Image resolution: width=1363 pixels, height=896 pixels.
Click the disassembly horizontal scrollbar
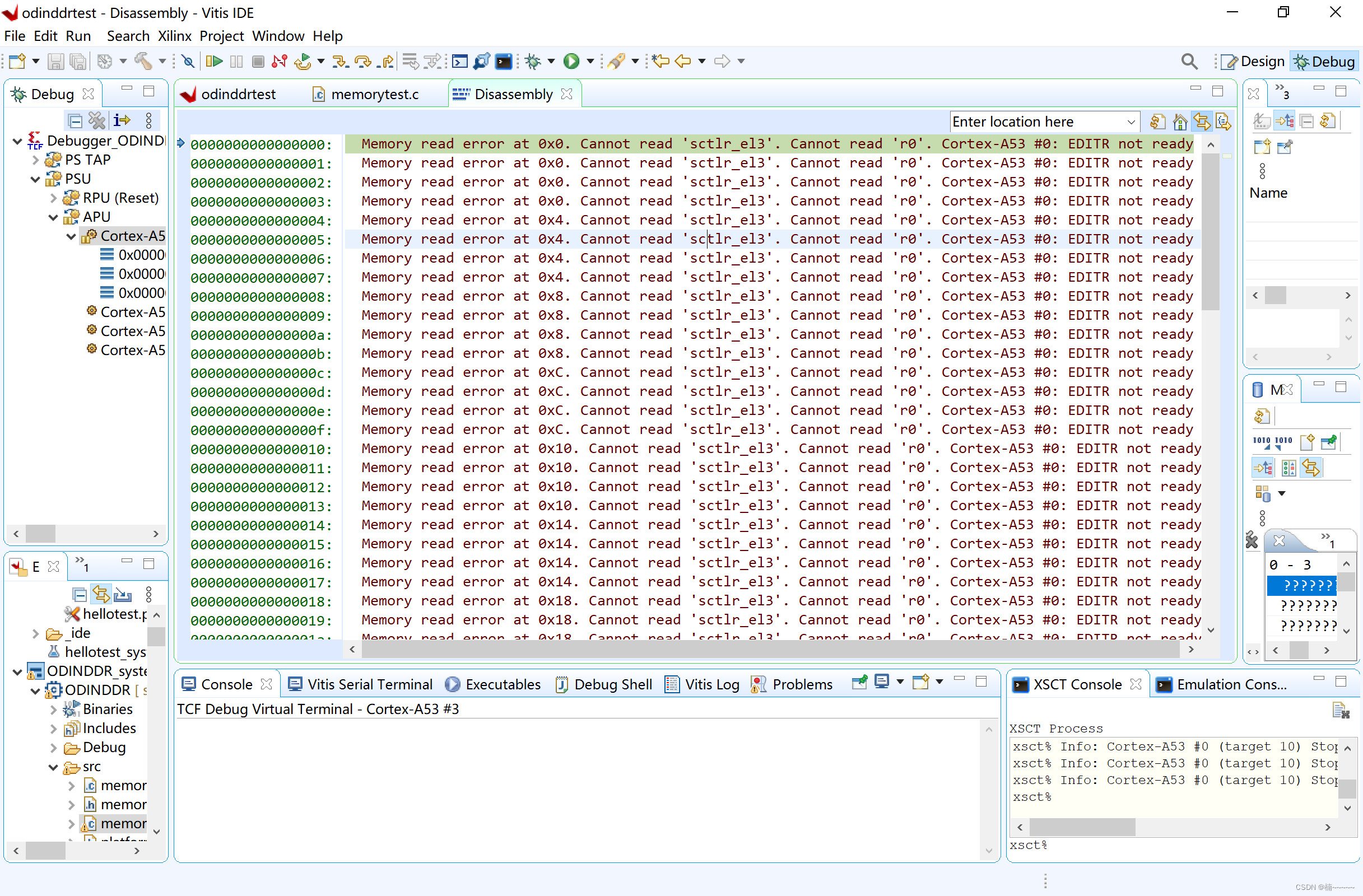click(770, 649)
